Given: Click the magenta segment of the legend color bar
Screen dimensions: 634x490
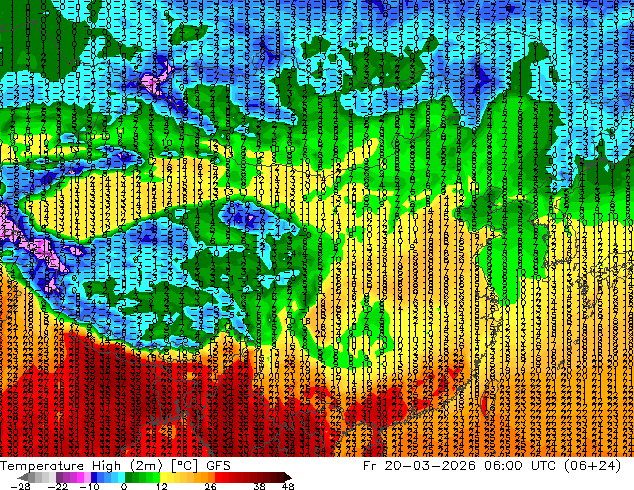Looking at the screenshot, I should 80,477.
